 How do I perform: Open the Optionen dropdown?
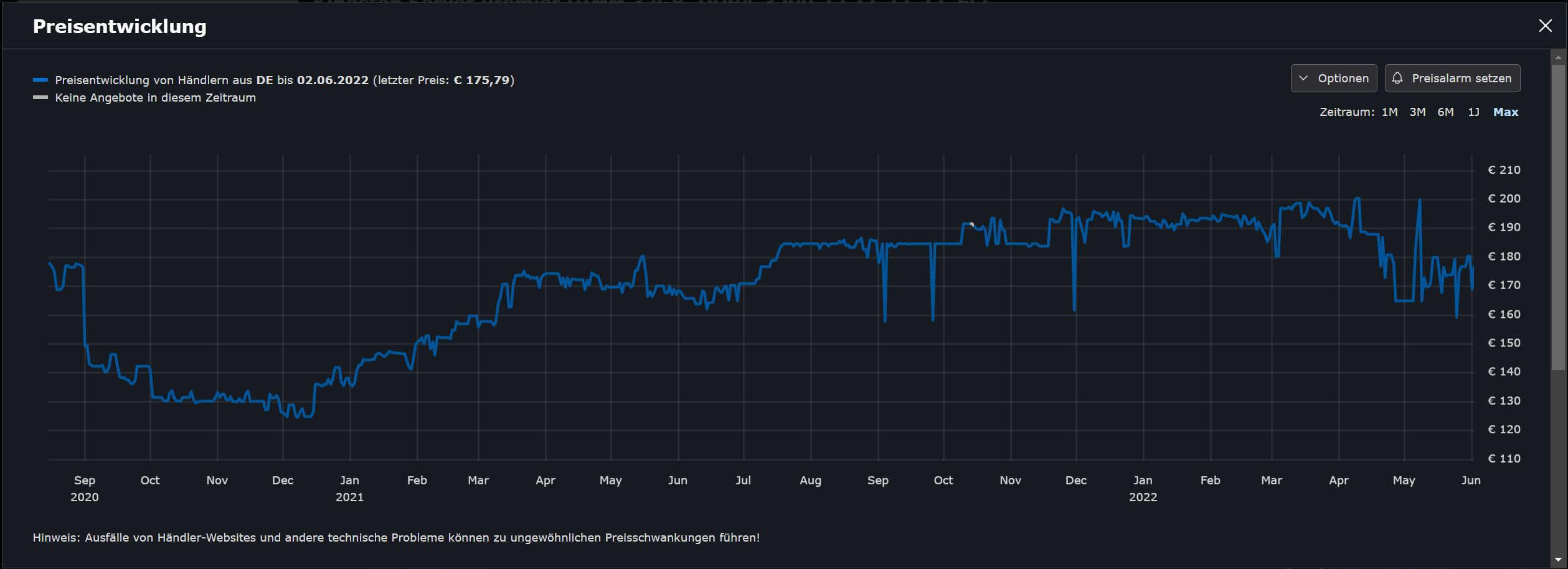tap(1333, 79)
